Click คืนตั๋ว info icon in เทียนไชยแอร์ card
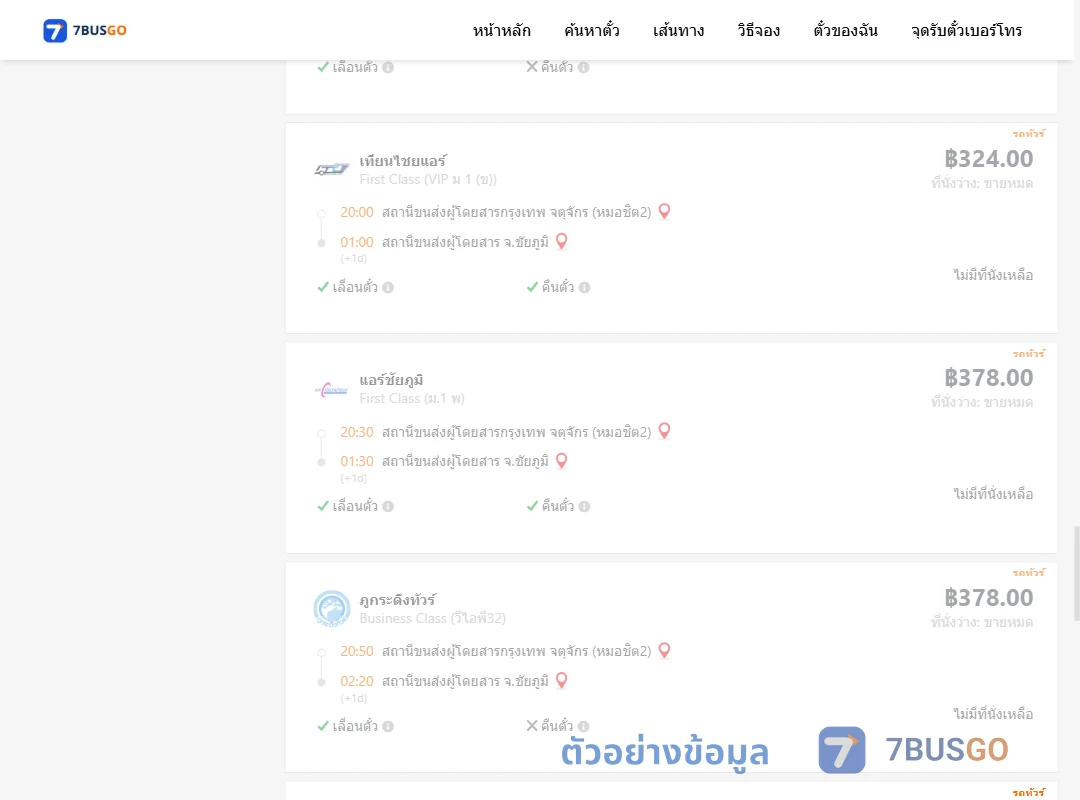Viewport: 1080px width, 800px height. (x=584, y=287)
